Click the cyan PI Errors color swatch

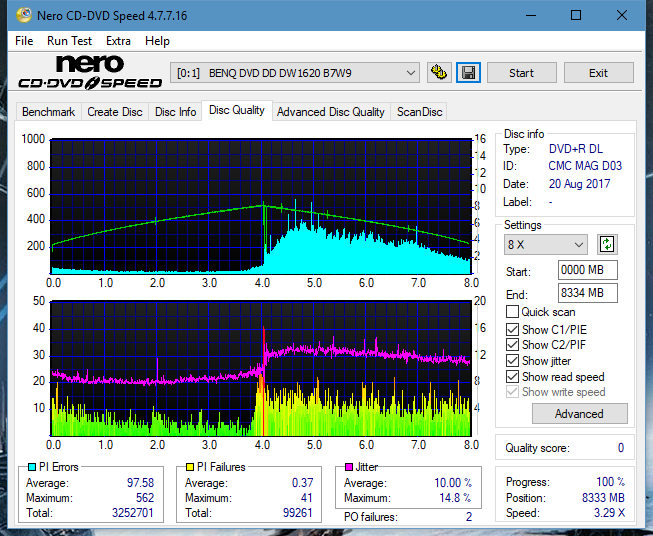click(x=32, y=467)
